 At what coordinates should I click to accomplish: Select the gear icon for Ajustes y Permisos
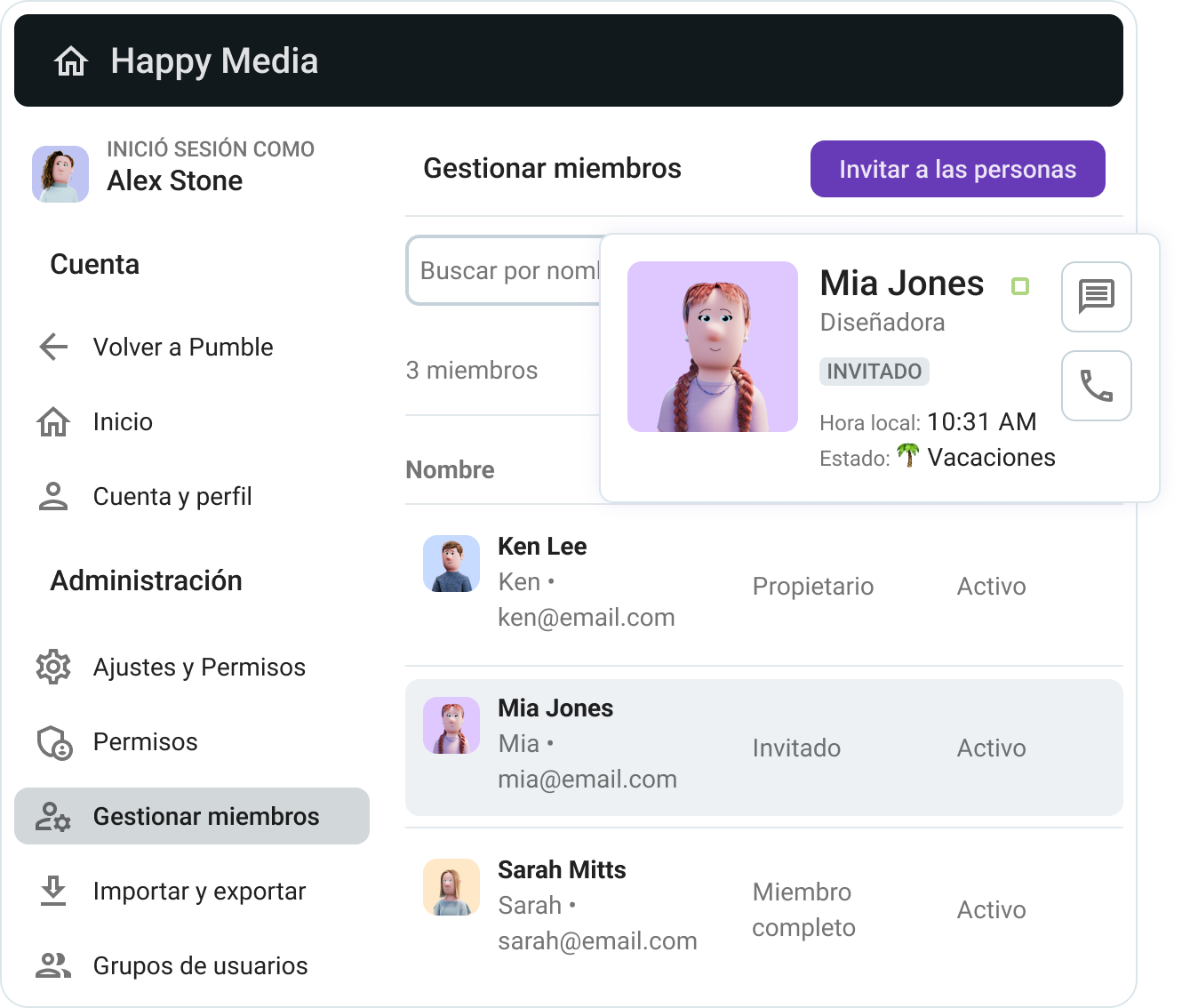point(53,667)
